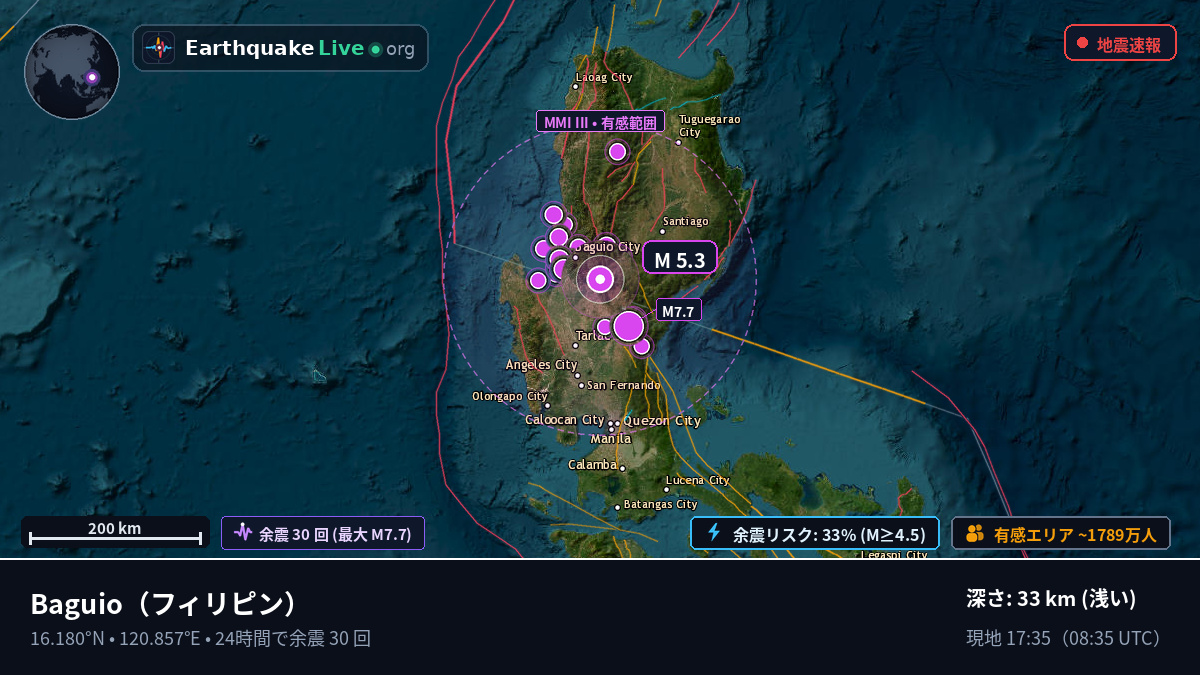Click the Batangas City dot

click(618, 507)
